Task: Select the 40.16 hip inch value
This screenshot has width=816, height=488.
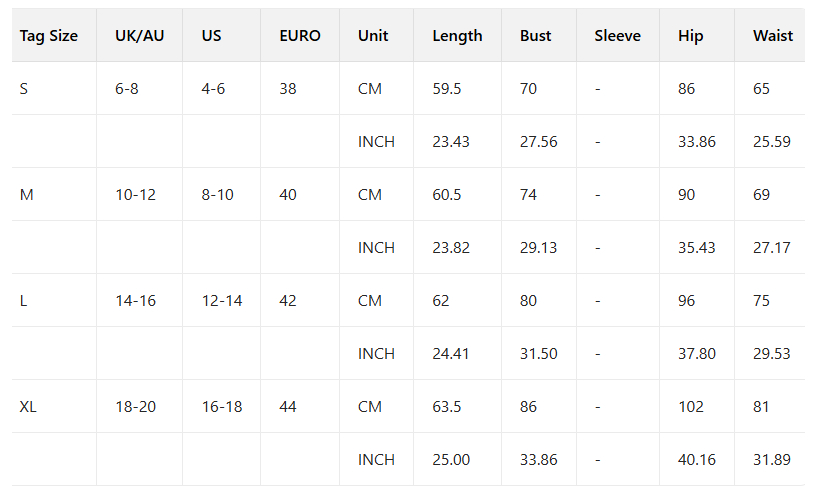Action: pyautogui.click(x=696, y=460)
